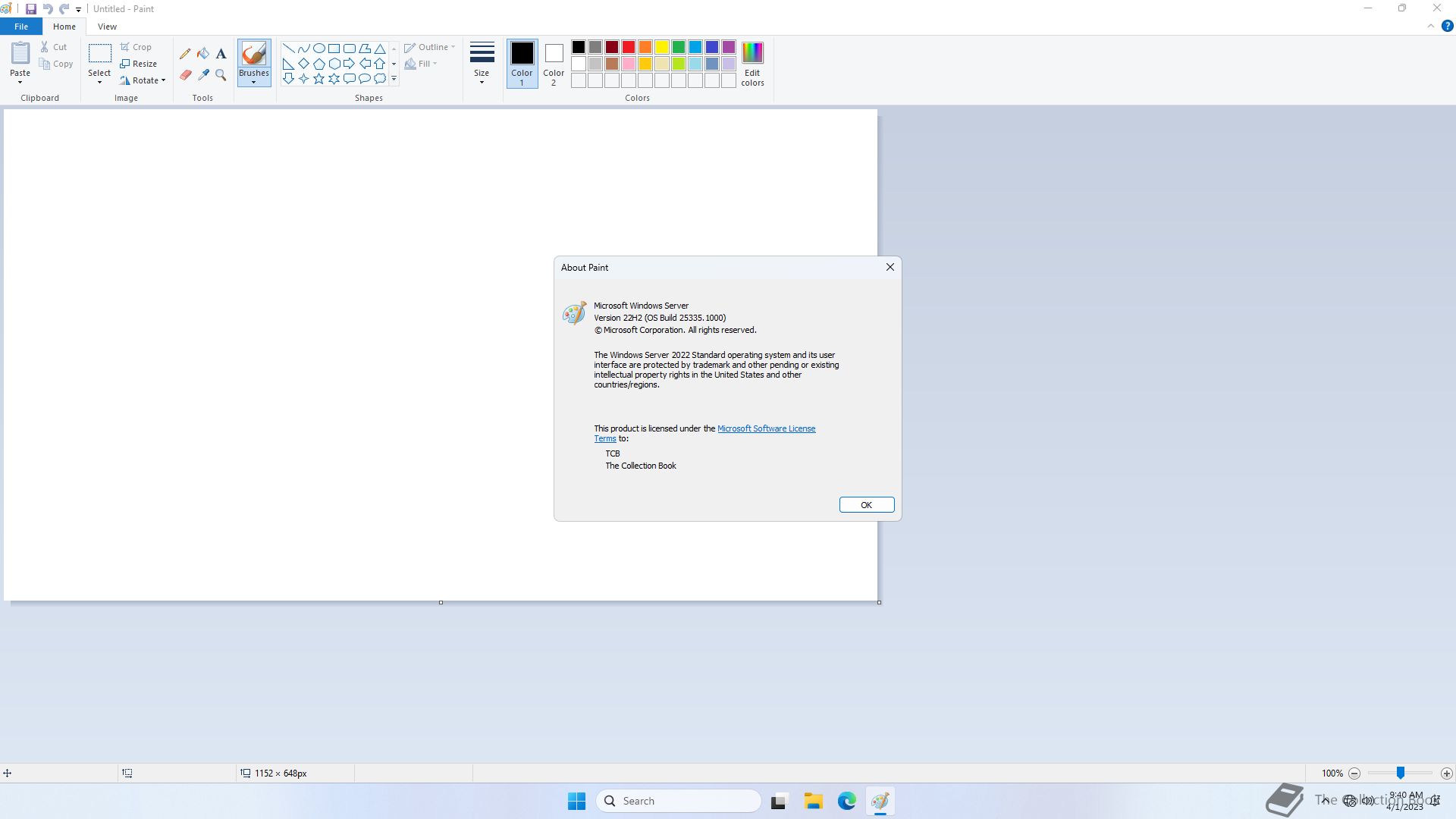1456x819 pixels.
Task: Click the zoom out minus button
Action: tap(1354, 773)
